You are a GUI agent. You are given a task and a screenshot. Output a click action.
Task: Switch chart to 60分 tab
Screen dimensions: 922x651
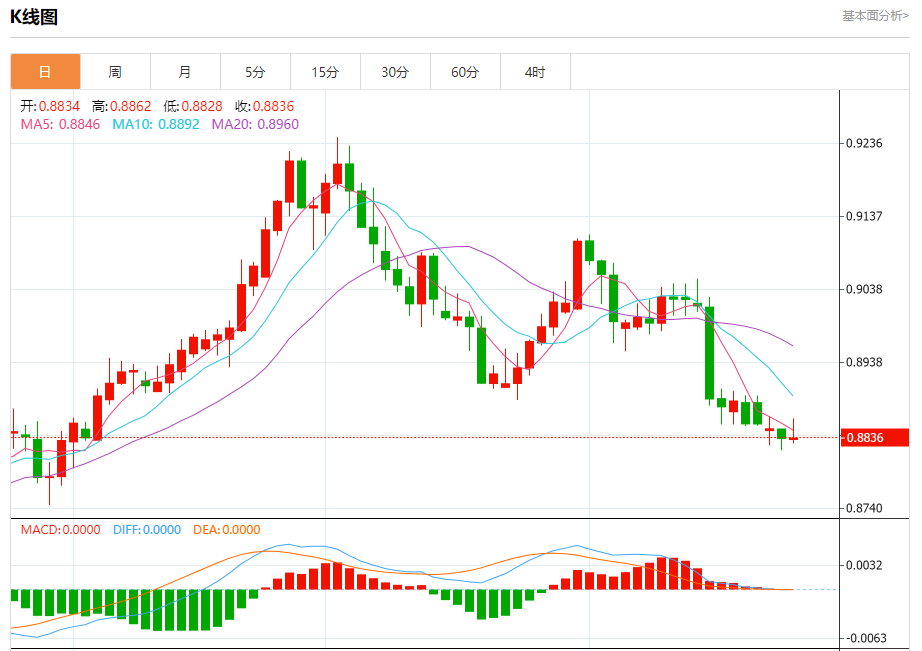pos(465,72)
